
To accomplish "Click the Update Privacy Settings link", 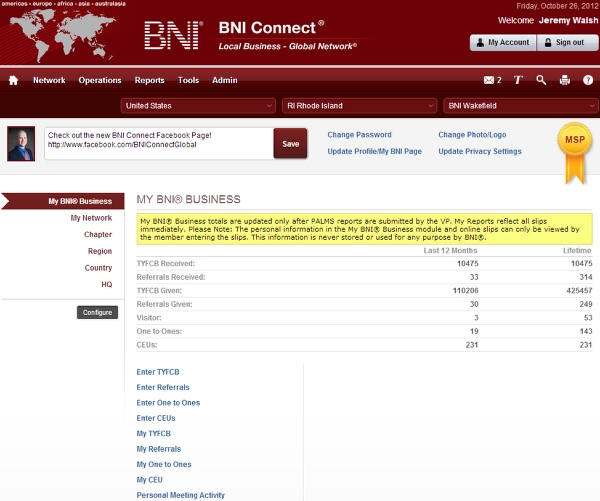I will point(480,151).
